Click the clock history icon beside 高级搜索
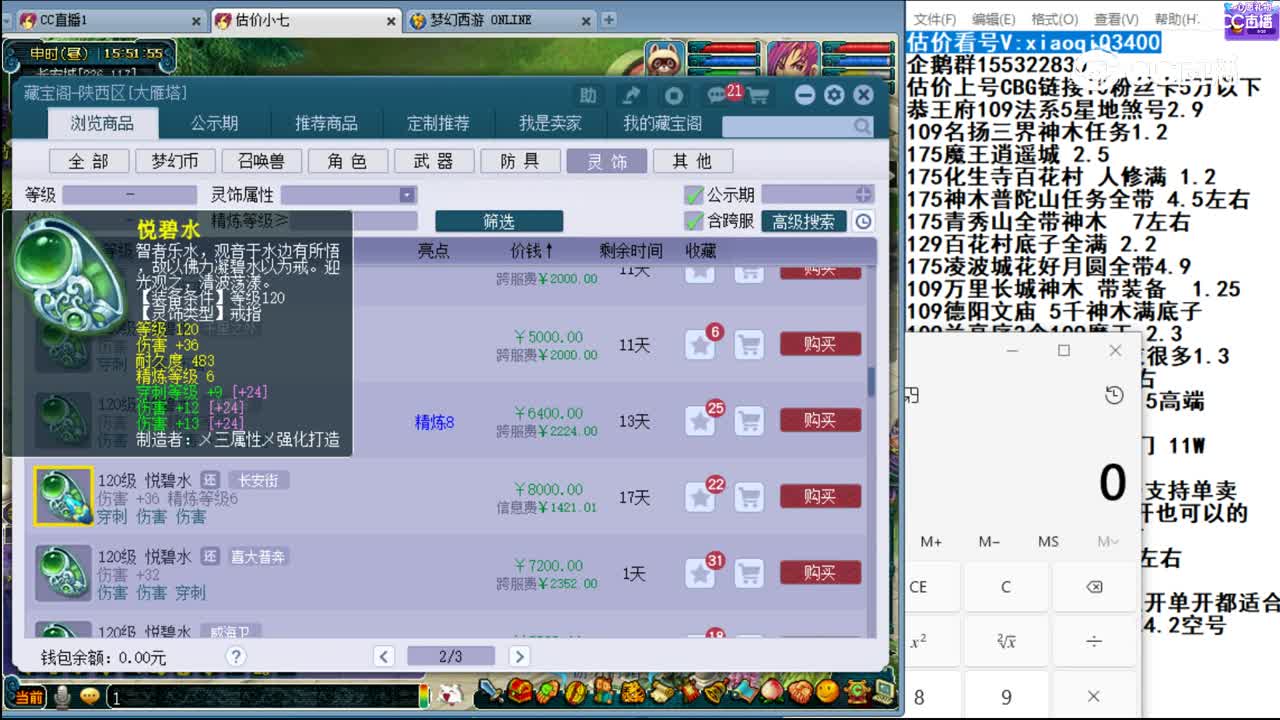Viewport: 1280px width, 720px height. click(863, 222)
